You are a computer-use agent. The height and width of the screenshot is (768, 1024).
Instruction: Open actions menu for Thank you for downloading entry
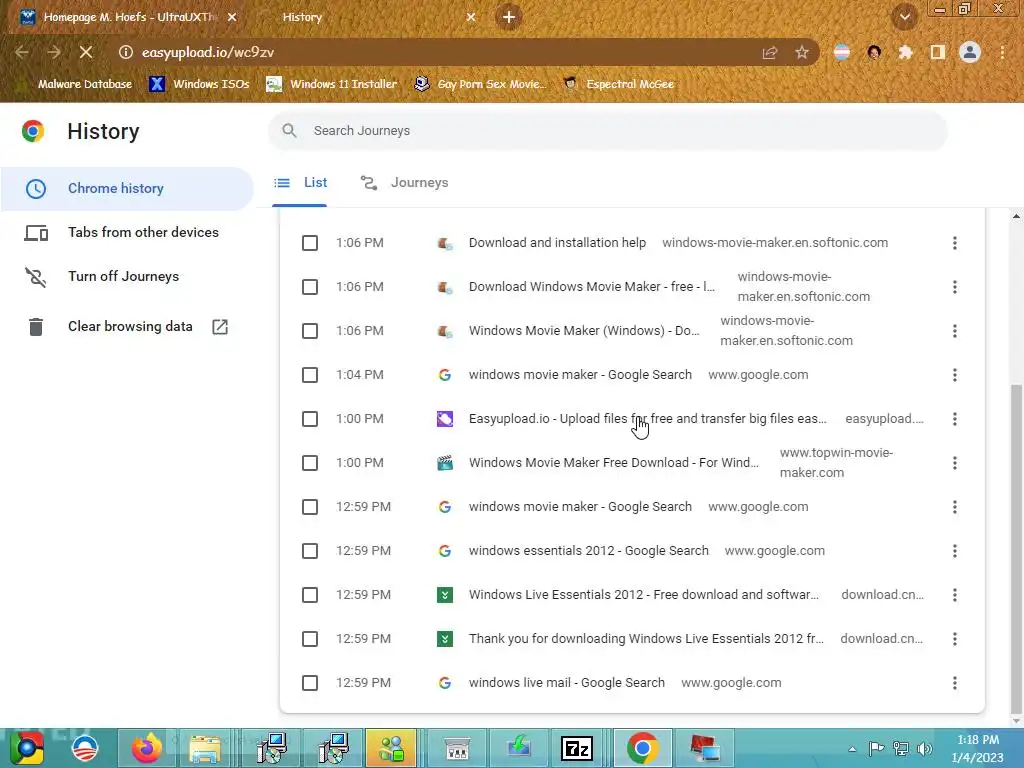954,639
